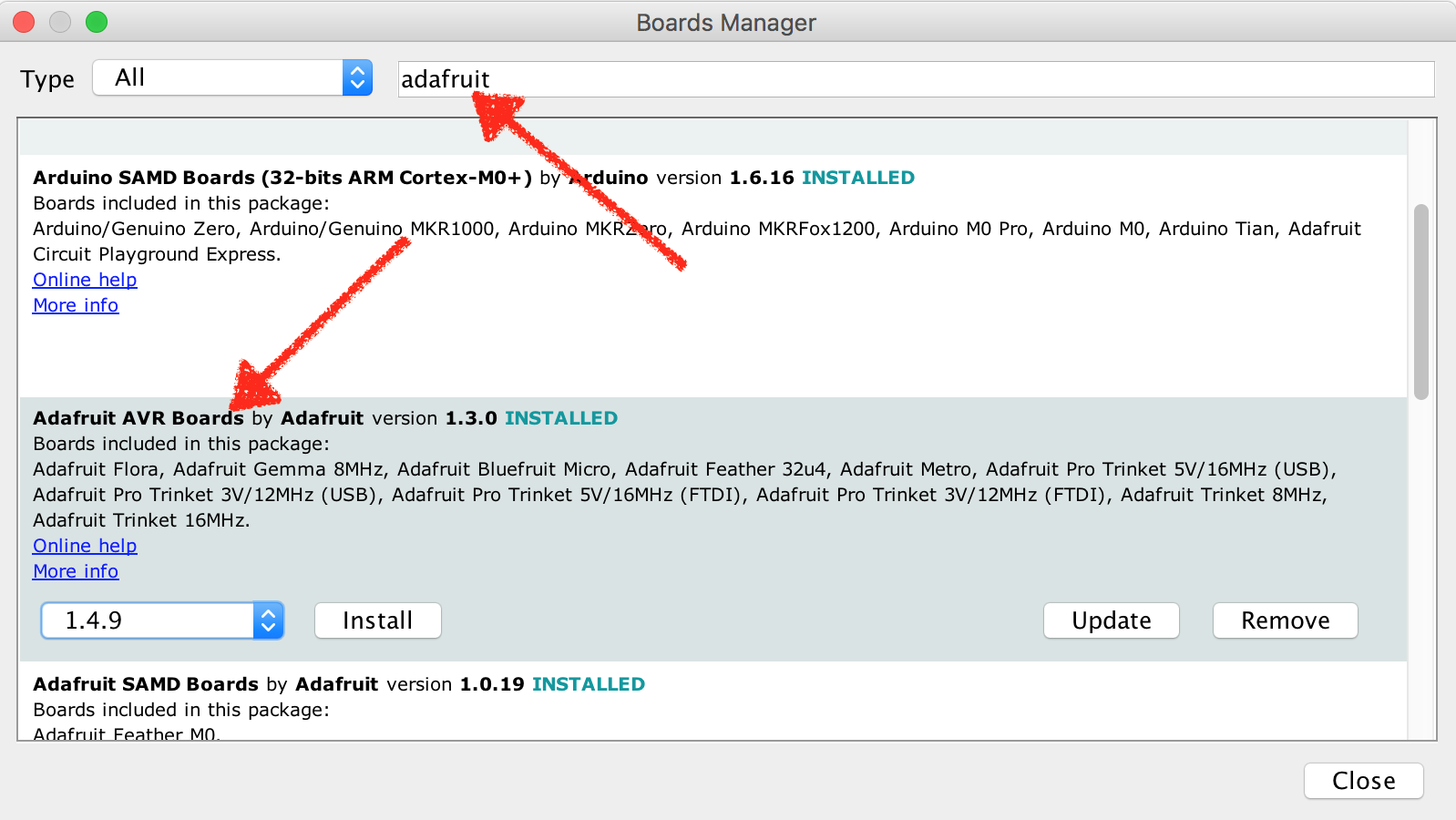Remove the Adafruit AVR Boards package
This screenshot has width=1456, height=820.
click(x=1285, y=620)
